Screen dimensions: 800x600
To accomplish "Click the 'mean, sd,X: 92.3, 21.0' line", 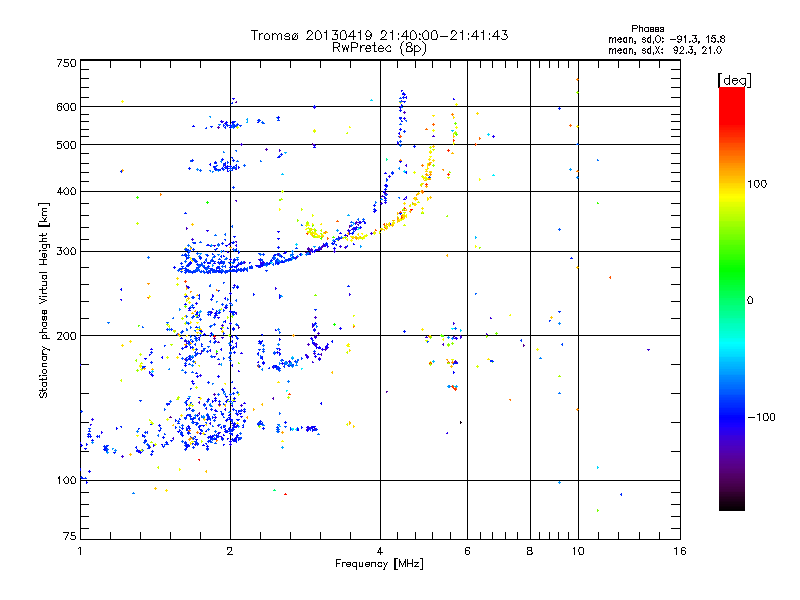I will tap(665, 50).
